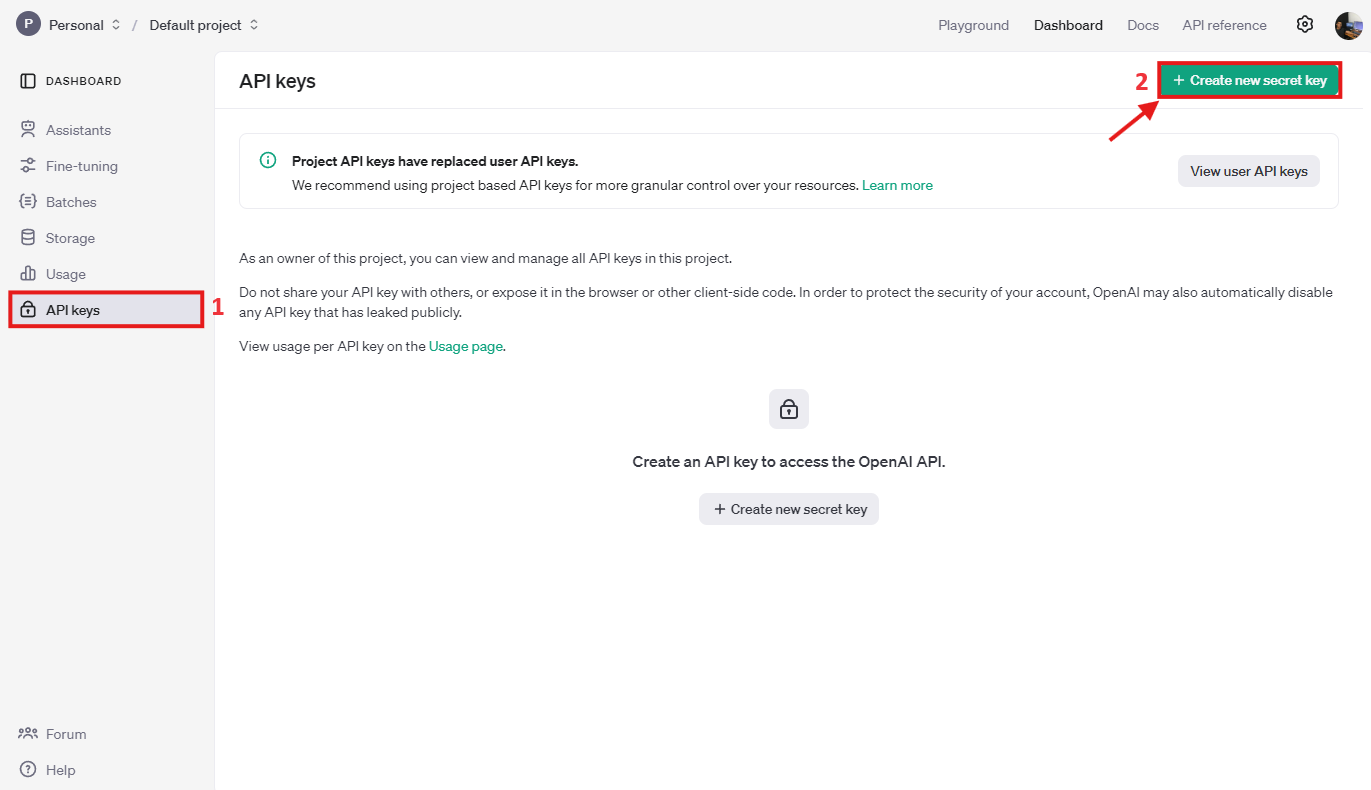The height and width of the screenshot is (790, 1371).
Task: Click the Help question mark icon
Action: 28,770
